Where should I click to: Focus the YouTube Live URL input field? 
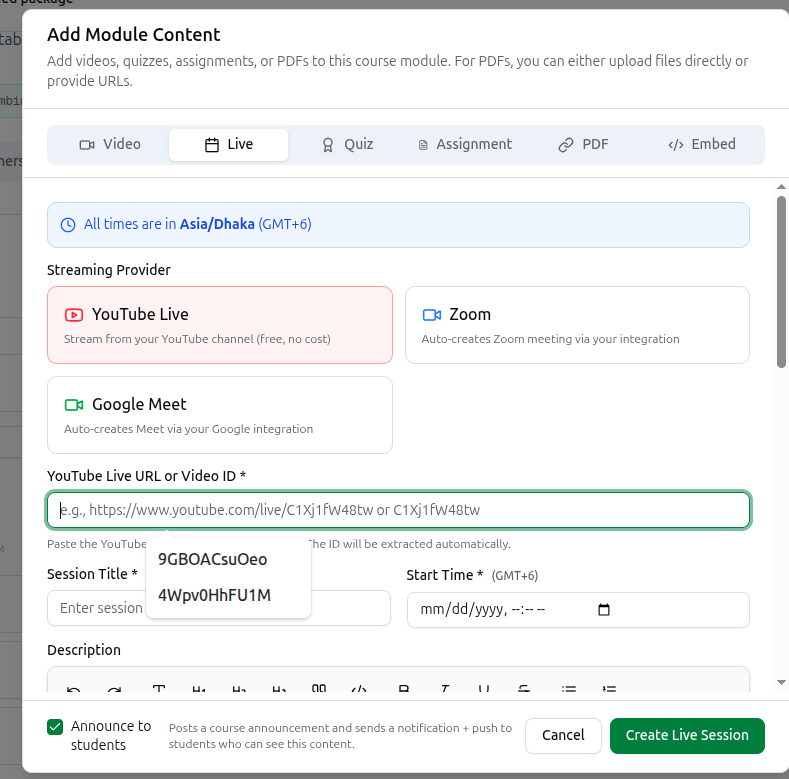pyautogui.click(x=399, y=510)
